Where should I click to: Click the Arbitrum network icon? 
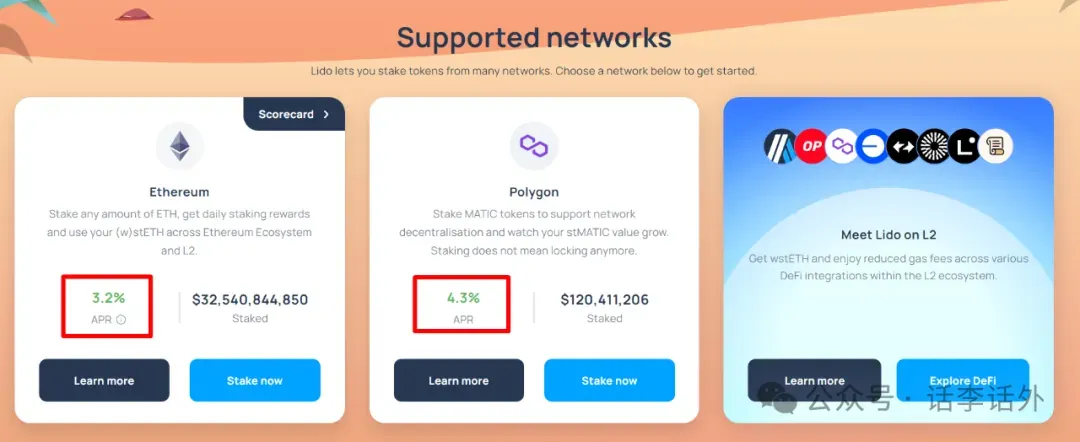point(780,146)
